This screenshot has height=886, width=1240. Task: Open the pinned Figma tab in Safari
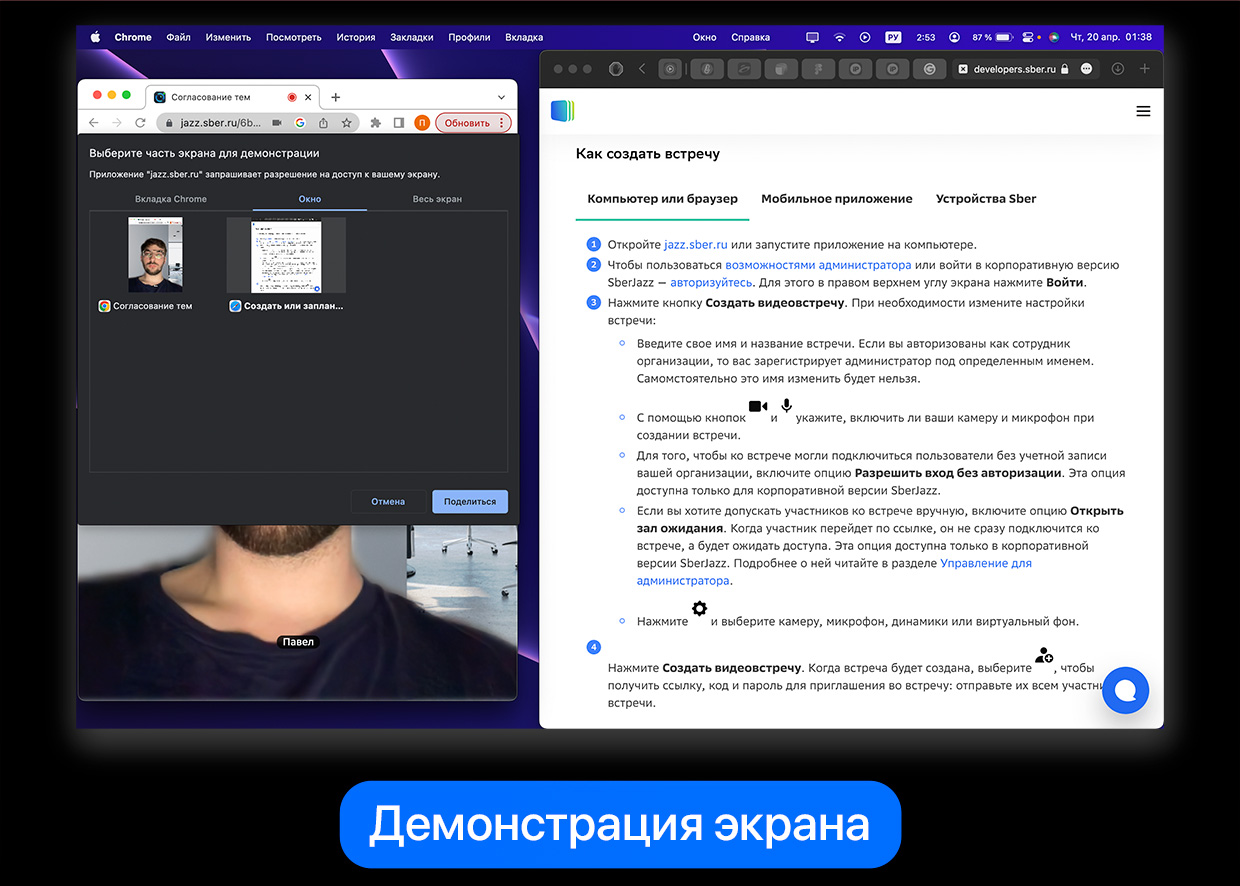coord(819,69)
